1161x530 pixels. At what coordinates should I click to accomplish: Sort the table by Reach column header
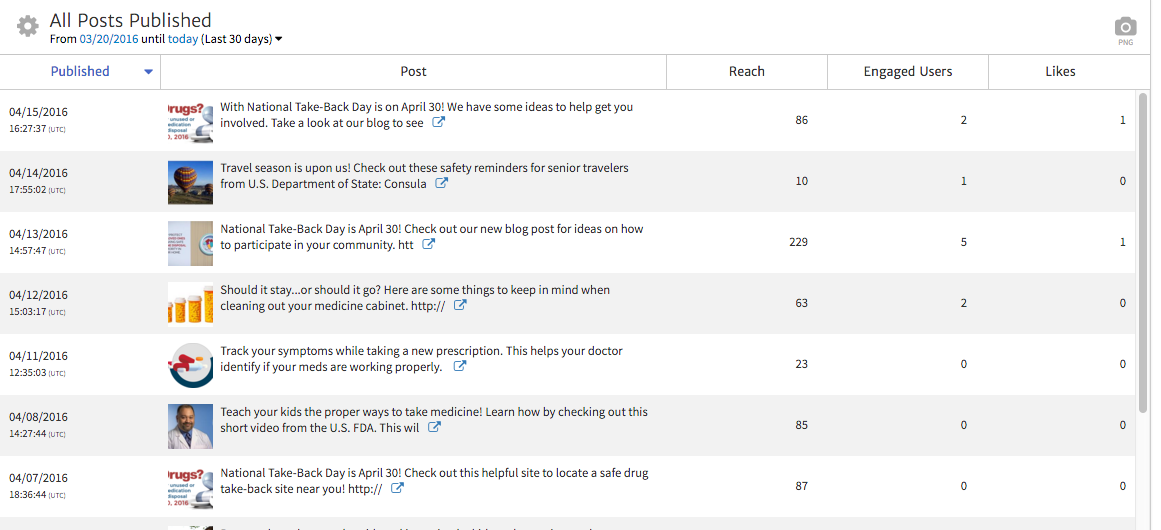pos(746,71)
